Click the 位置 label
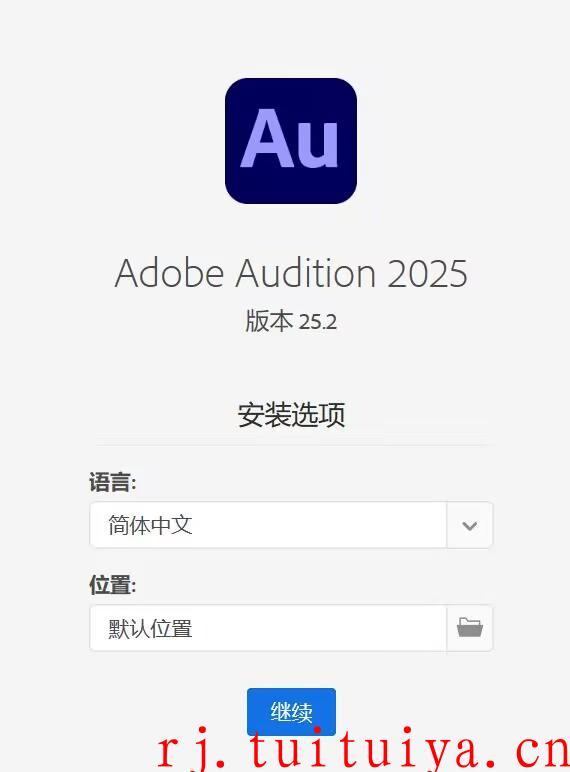The height and width of the screenshot is (772, 570). 113,585
